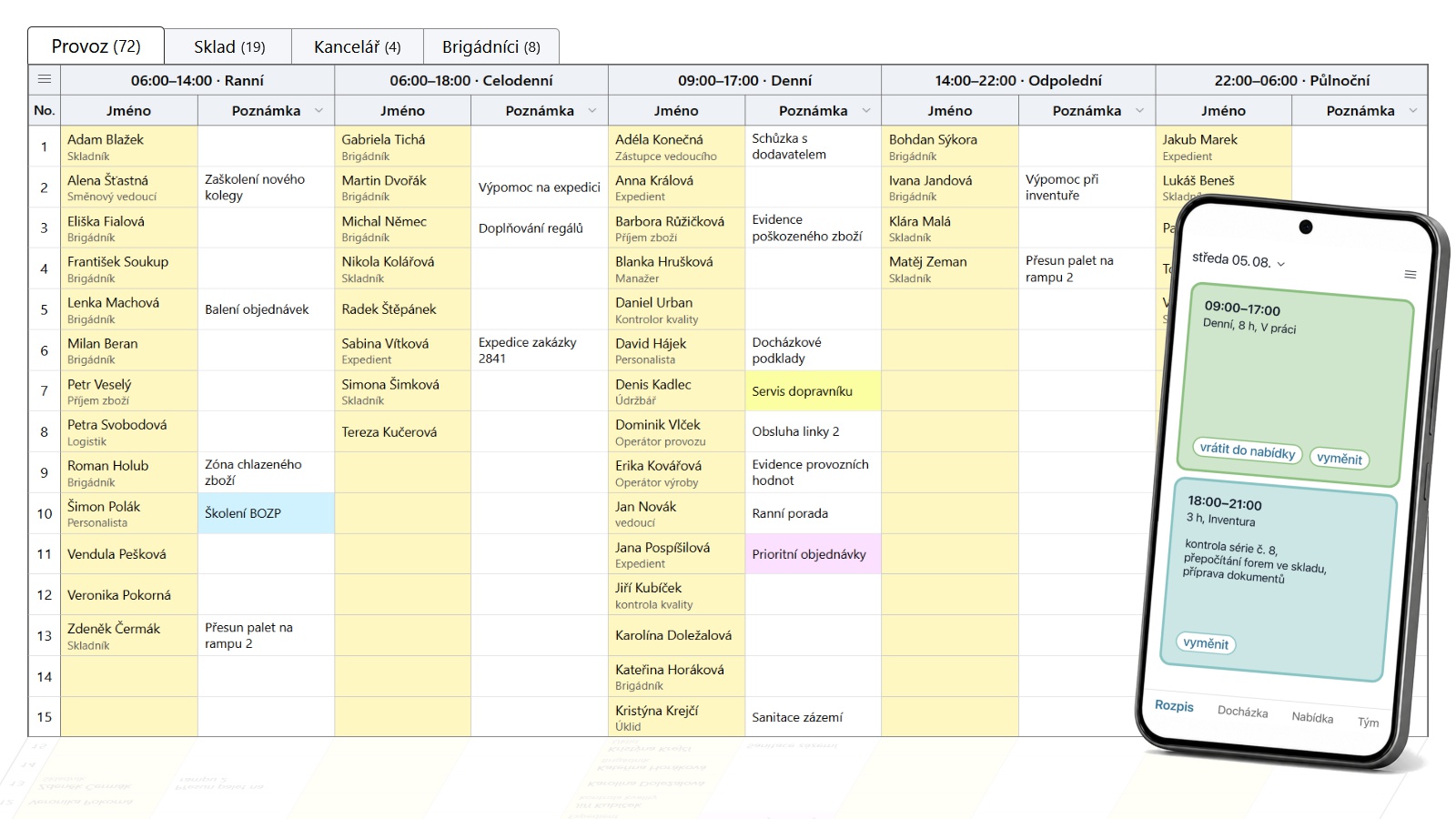Select the "Klára Malá" name cell
Screen dimensions: 1456x819
[950, 228]
